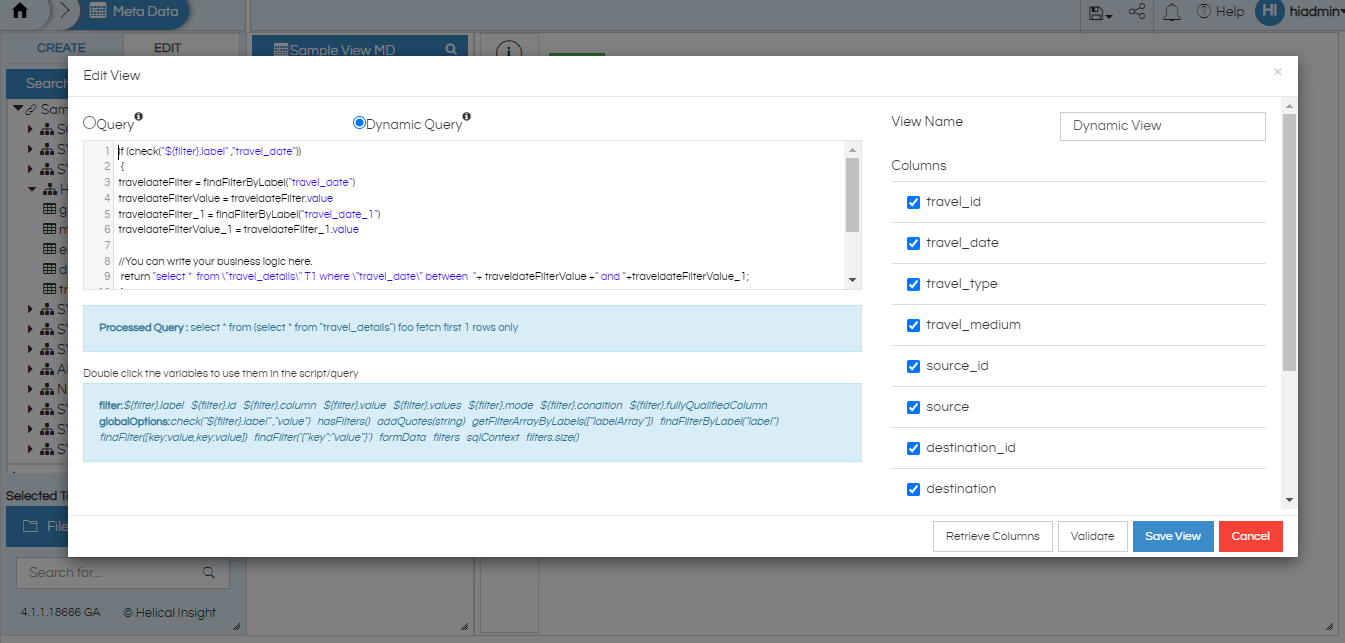Viewport: 1345px width, 643px height.
Task: Click the Cancel button
Action: 1250,536
